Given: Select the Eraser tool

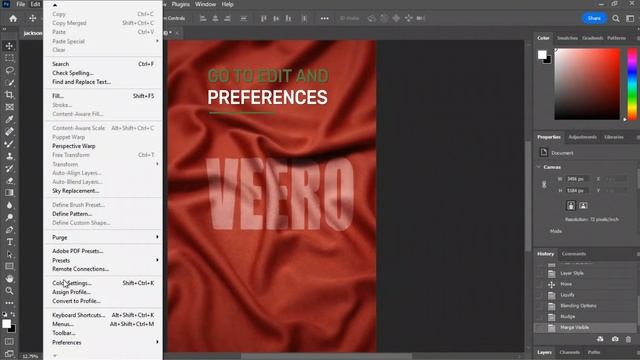Looking at the screenshot, I should pos(9,180).
